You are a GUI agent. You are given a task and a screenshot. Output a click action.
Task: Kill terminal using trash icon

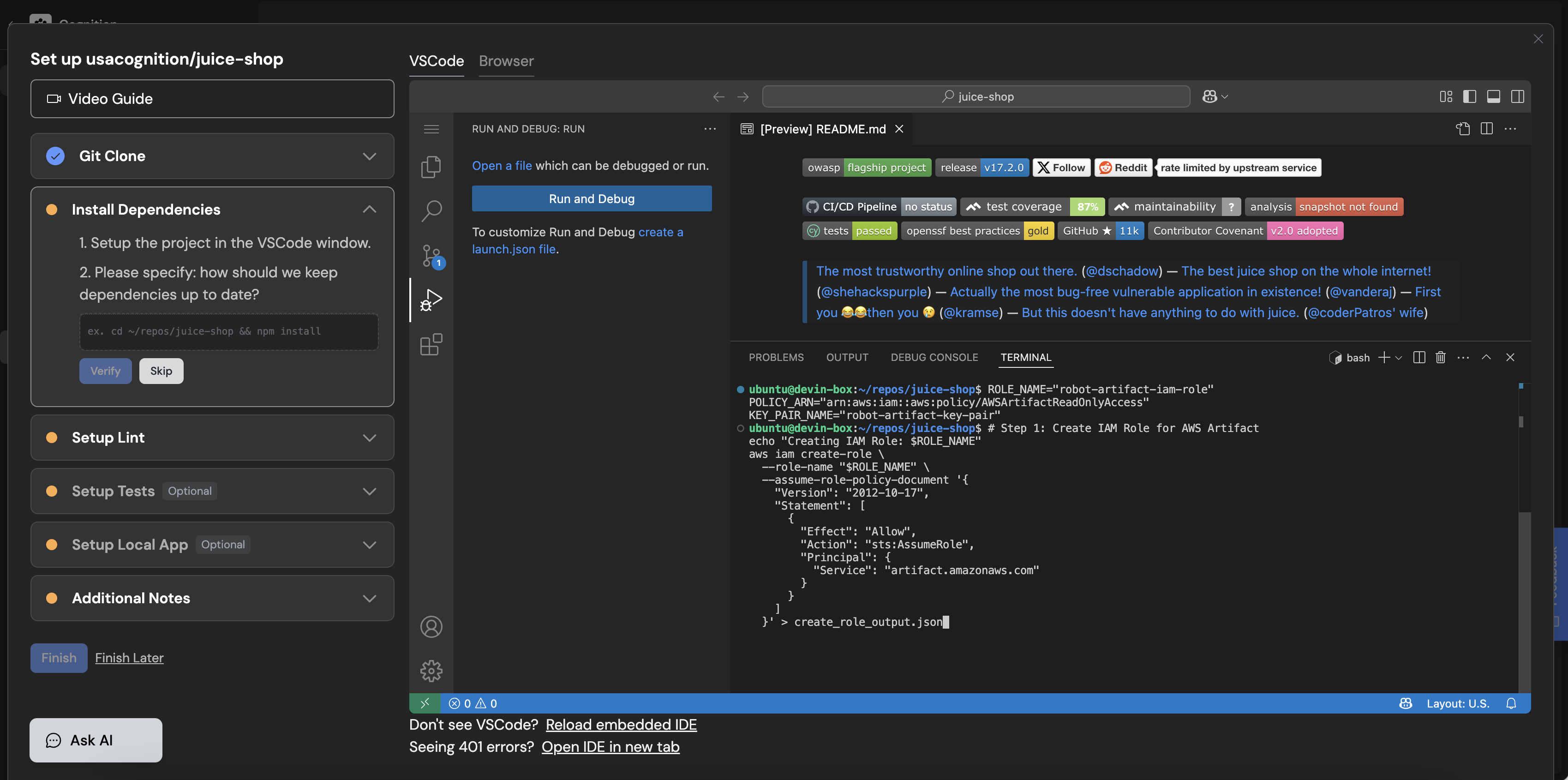point(1440,357)
